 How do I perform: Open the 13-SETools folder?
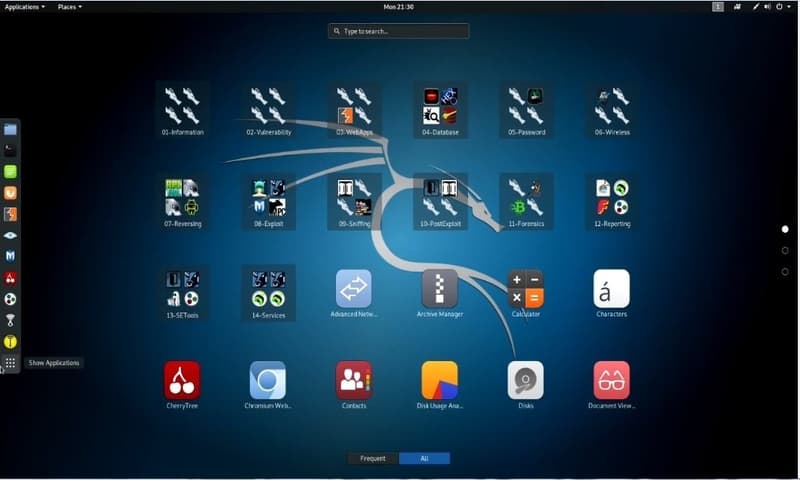[182, 293]
